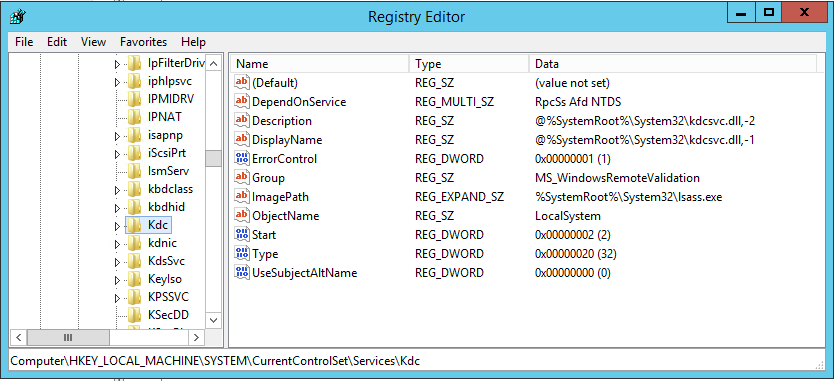The width and height of the screenshot is (835, 381).
Task: Click the tree pane scroll up arrow
Action: point(214,64)
